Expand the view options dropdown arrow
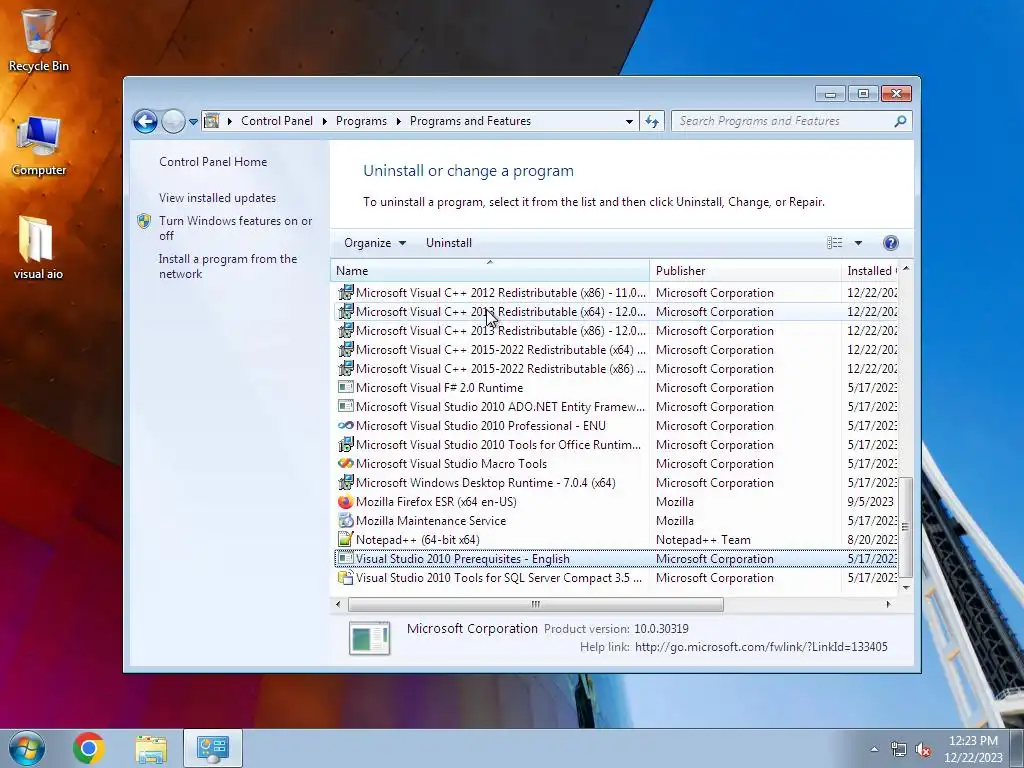 point(858,243)
